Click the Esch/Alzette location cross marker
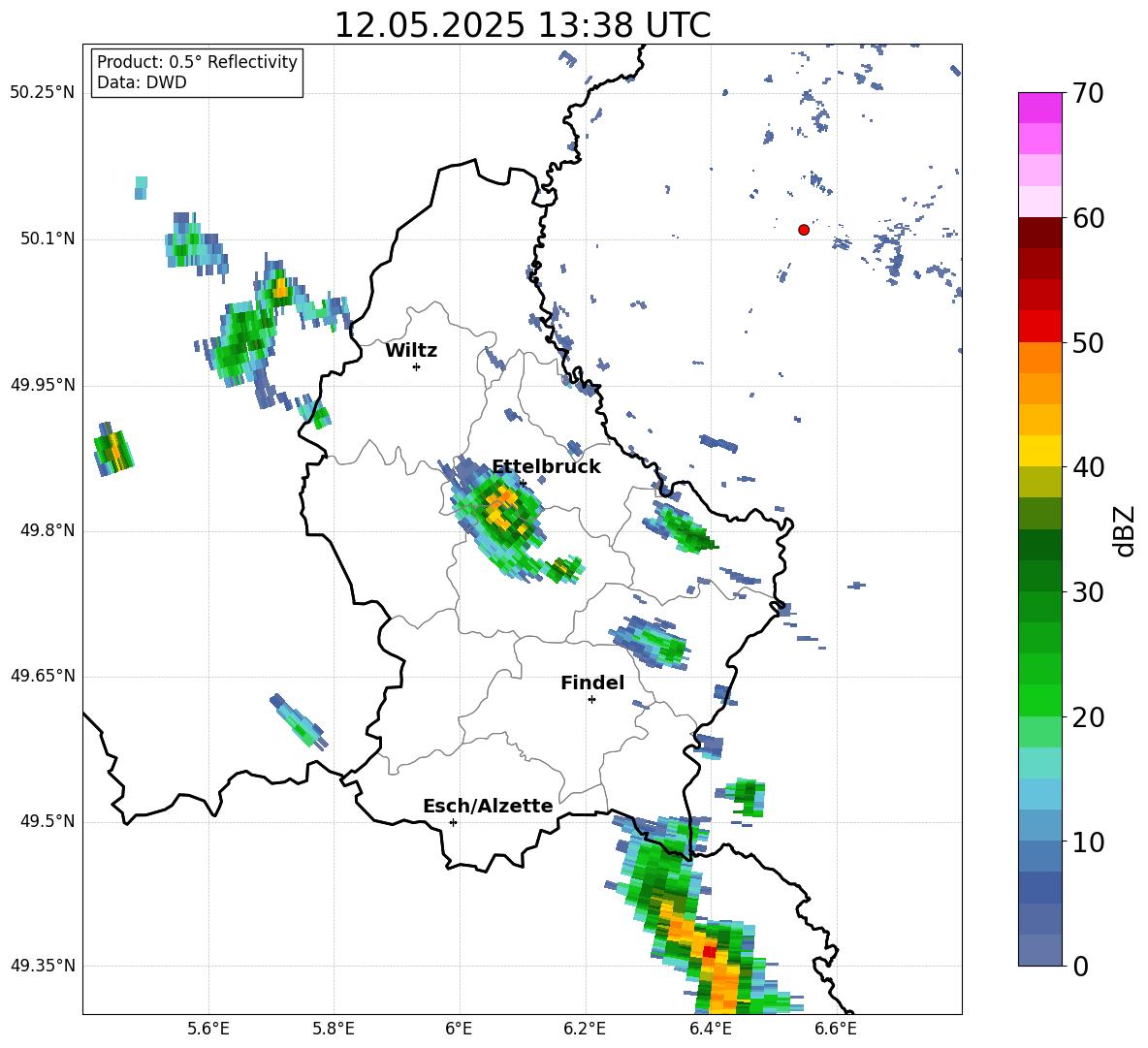The height and width of the screenshot is (1048, 1148). point(453,822)
